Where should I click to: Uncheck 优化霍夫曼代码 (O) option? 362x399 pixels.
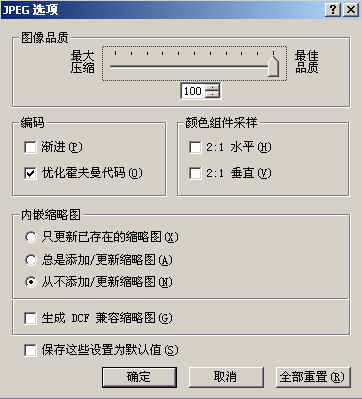[x=31, y=173]
